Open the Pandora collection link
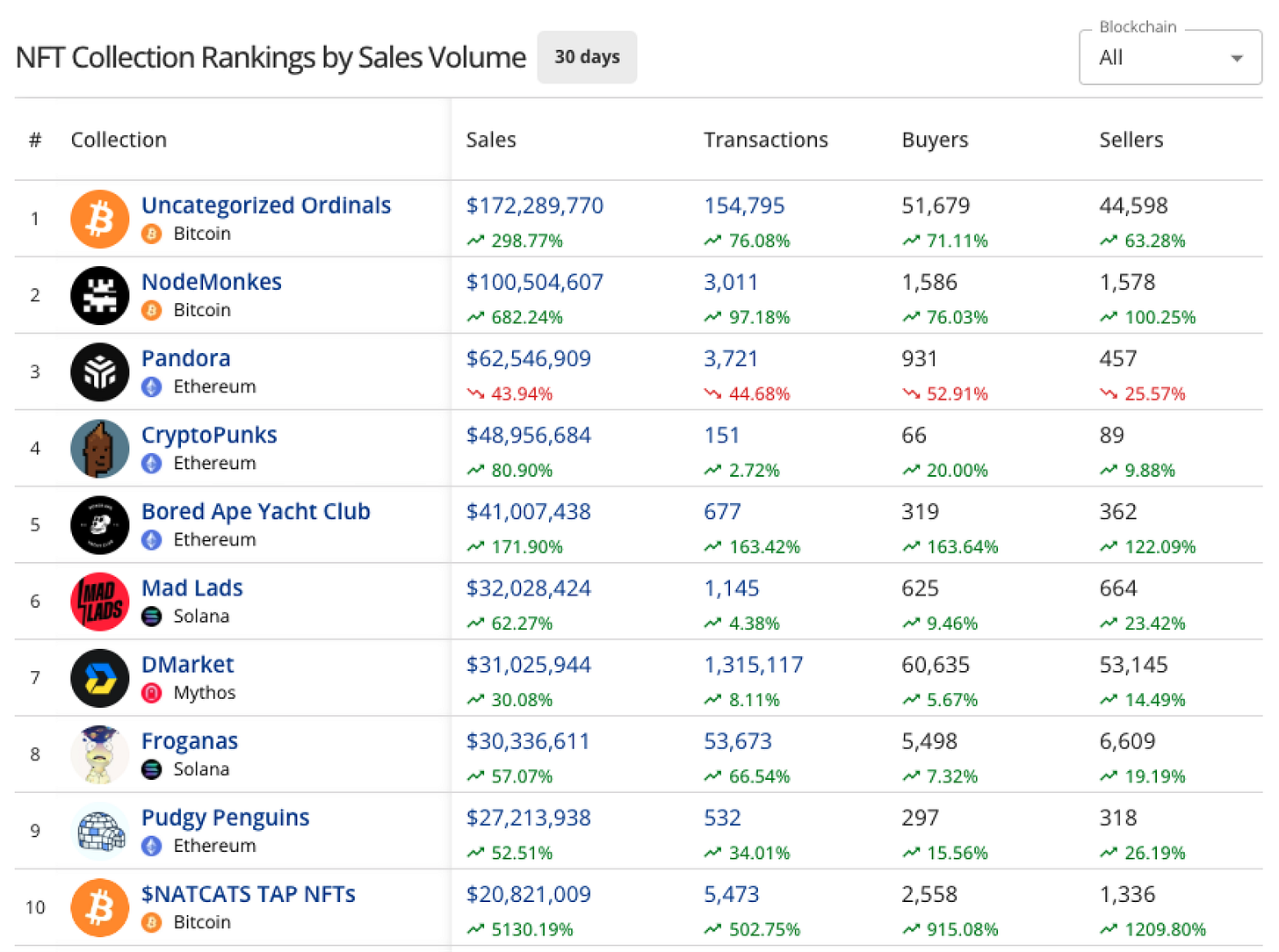Screen dimensions: 1279x952 pyautogui.click(x=186, y=358)
